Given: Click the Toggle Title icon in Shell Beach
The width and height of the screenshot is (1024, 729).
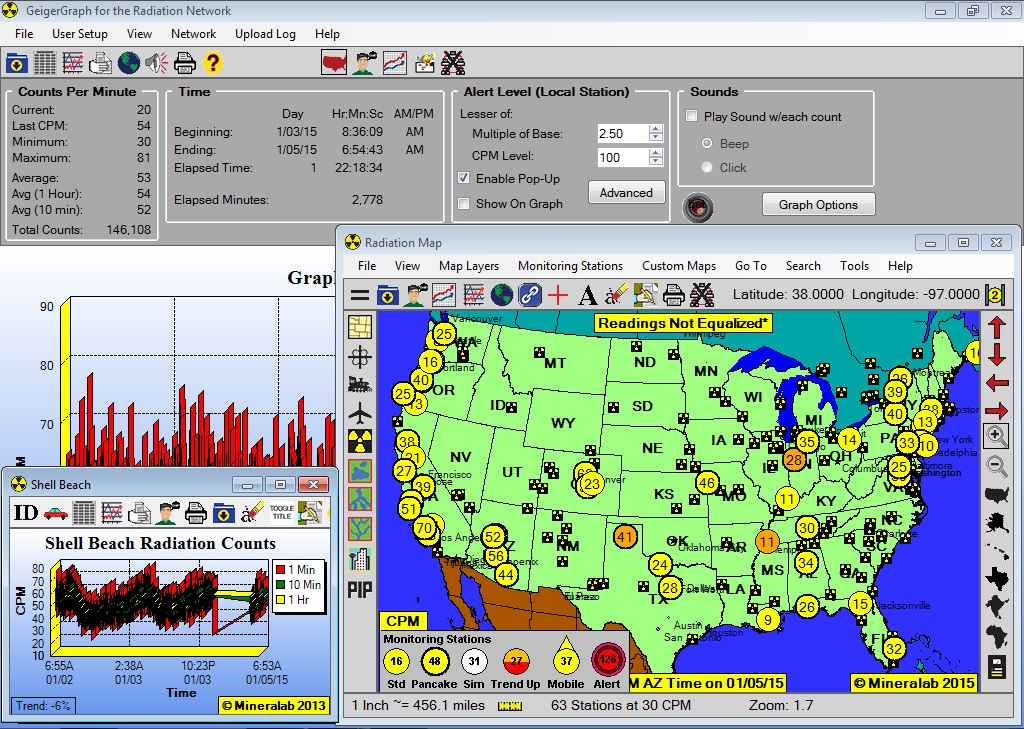Looking at the screenshot, I should pos(282,513).
